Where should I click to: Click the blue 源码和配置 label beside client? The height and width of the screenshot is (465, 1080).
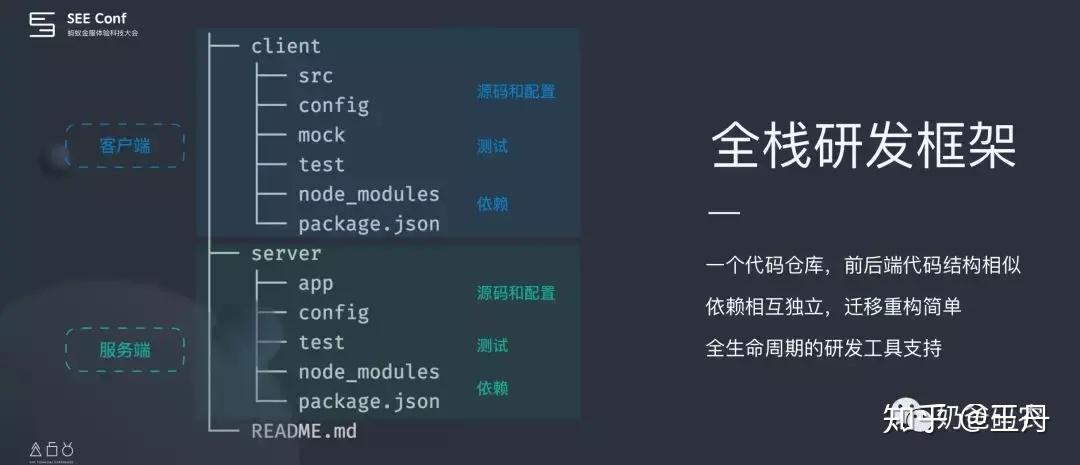click(x=515, y=92)
